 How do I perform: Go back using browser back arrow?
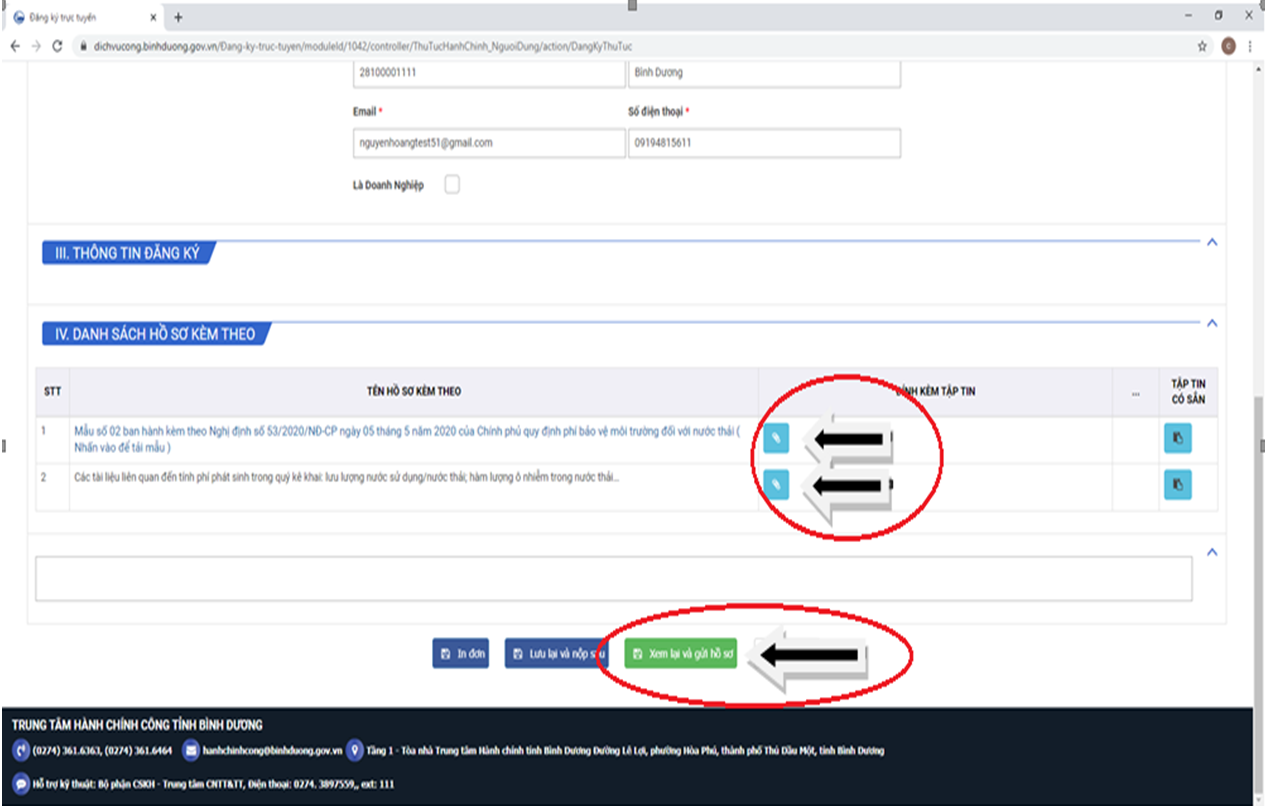click(15, 46)
